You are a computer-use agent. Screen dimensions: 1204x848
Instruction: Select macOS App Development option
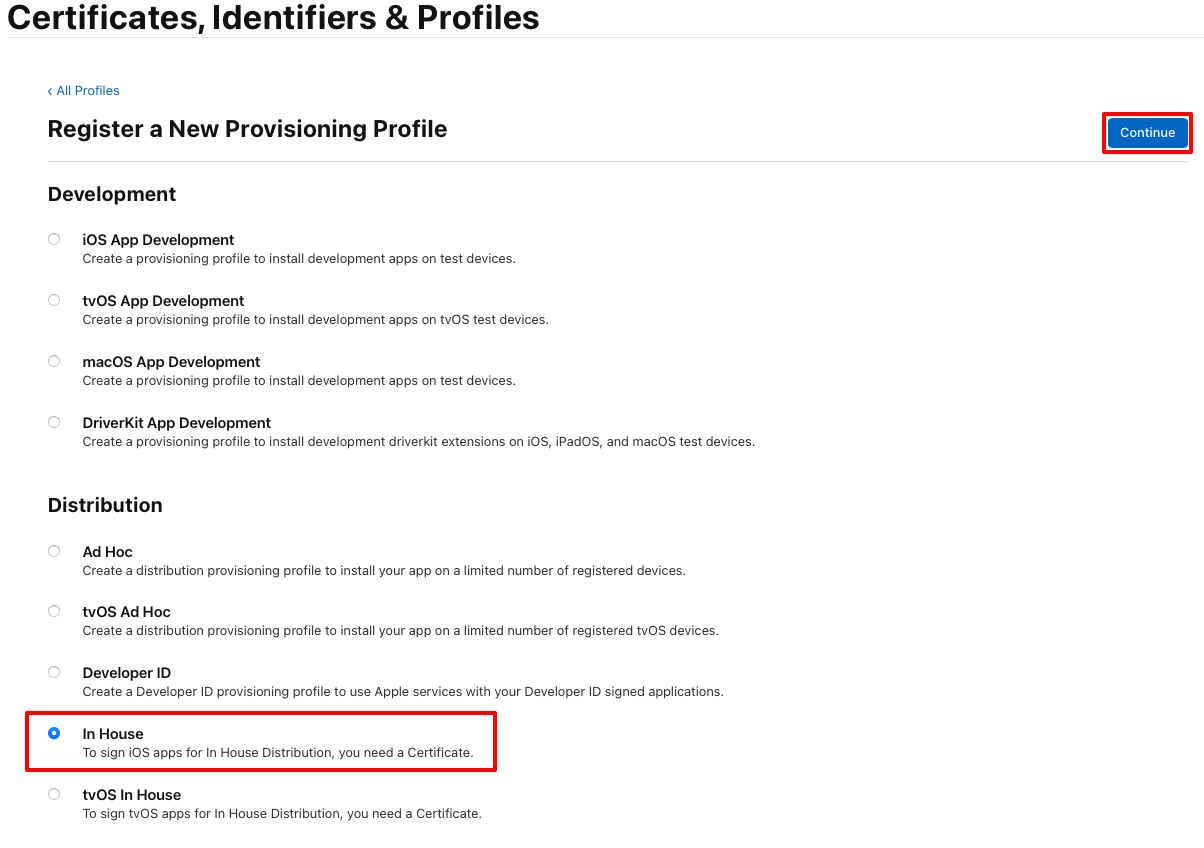coord(54,360)
